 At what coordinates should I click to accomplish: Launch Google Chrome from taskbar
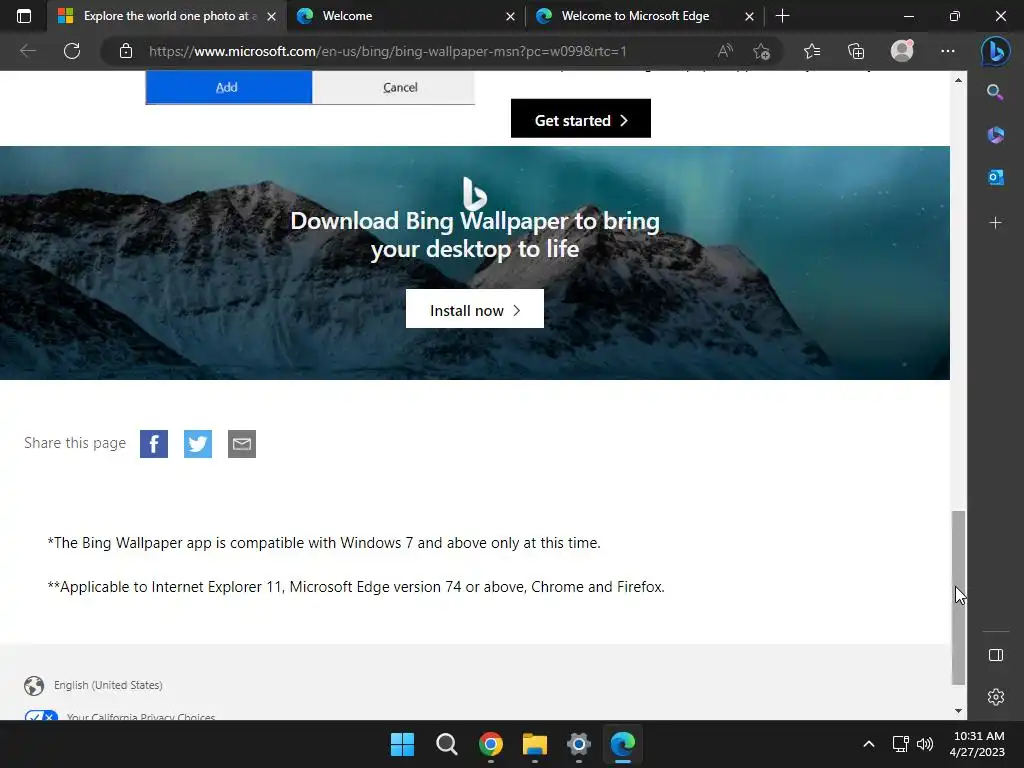point(490,744)
